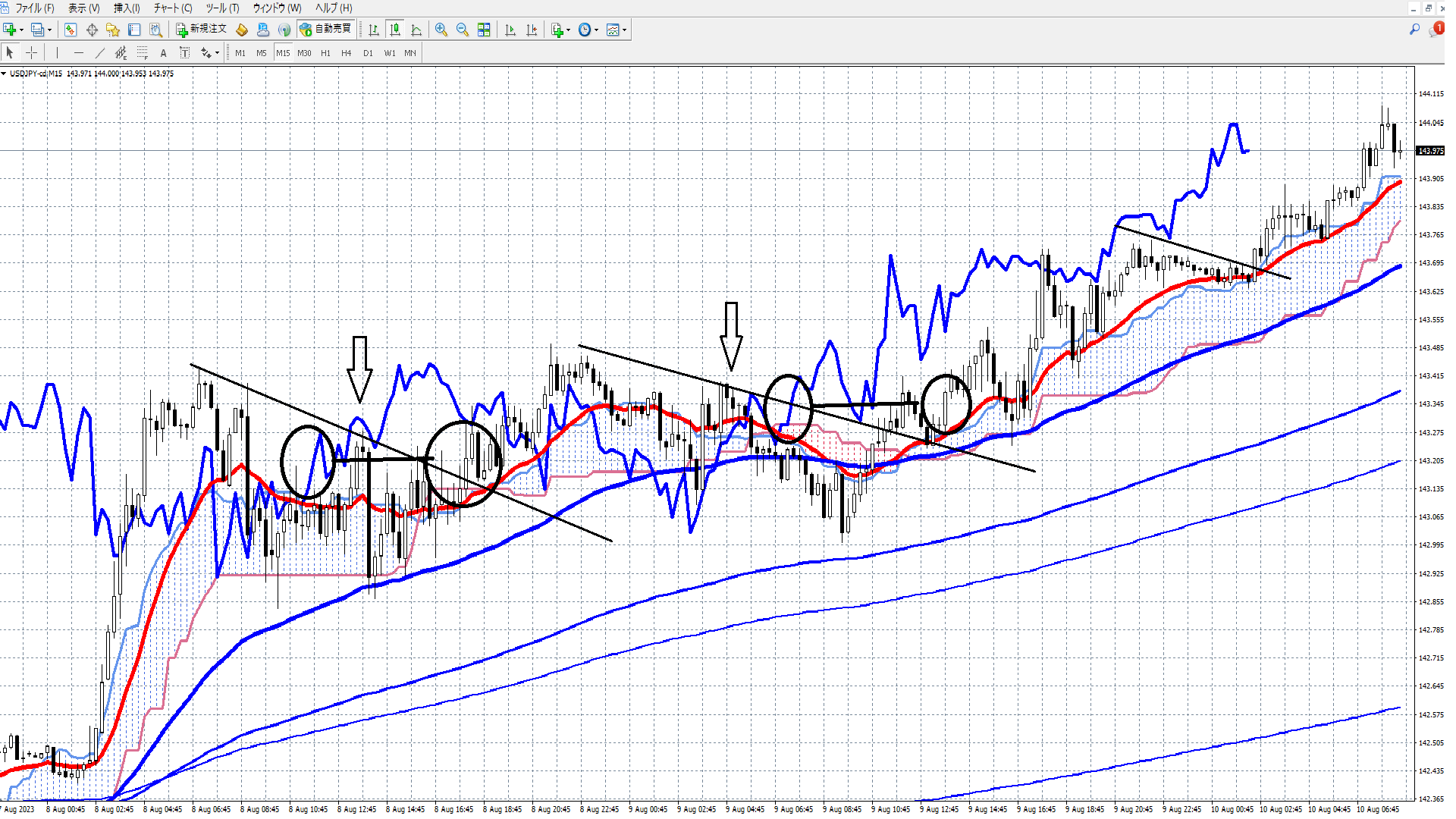The width and height of the screenshot is (1456, 819).
Task: Switch timeframe to MN
Action: coord(410,53)
